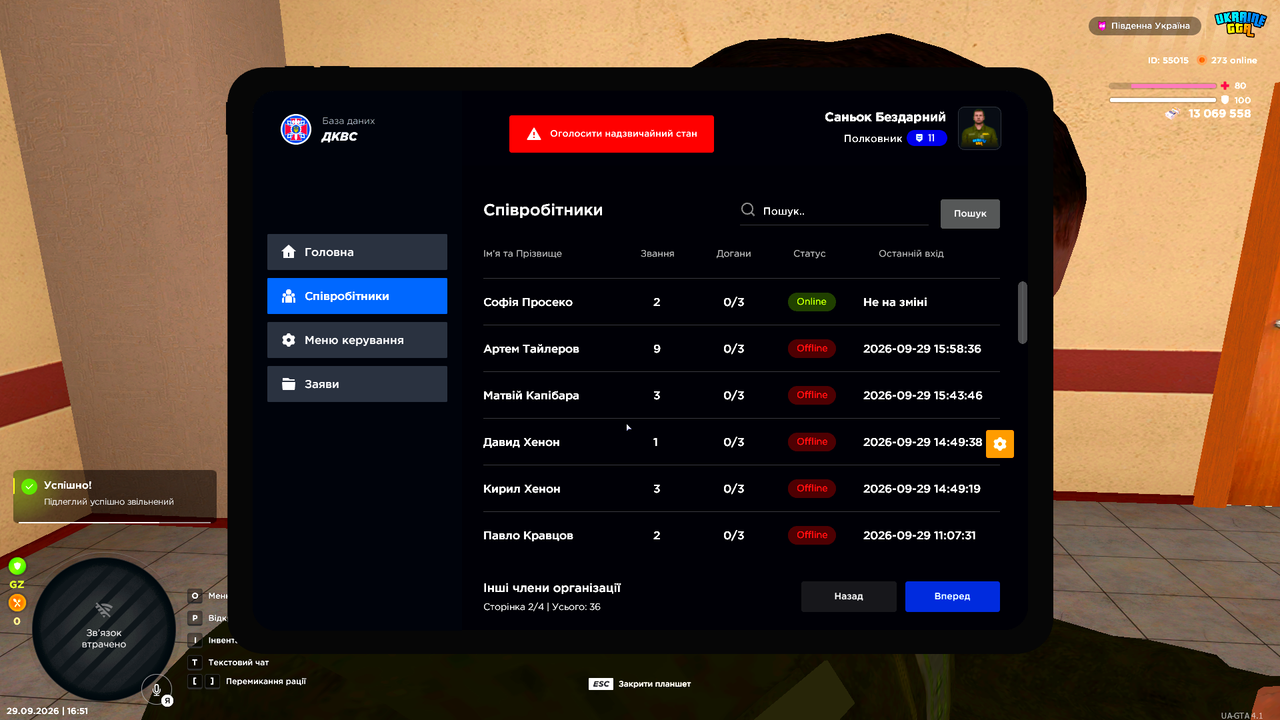Click the microphone icon near the radar
The image size is (1280, 720).
tap(156, 689)
